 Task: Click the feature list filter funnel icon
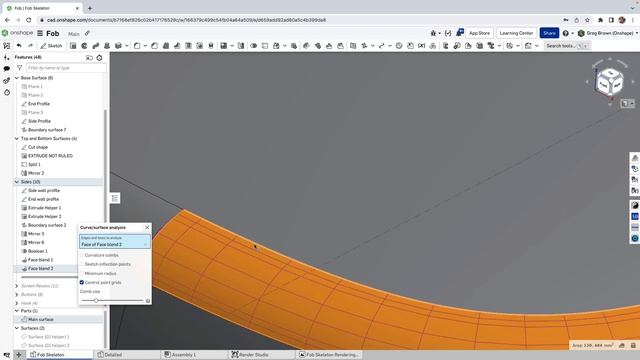coord(19,68)
